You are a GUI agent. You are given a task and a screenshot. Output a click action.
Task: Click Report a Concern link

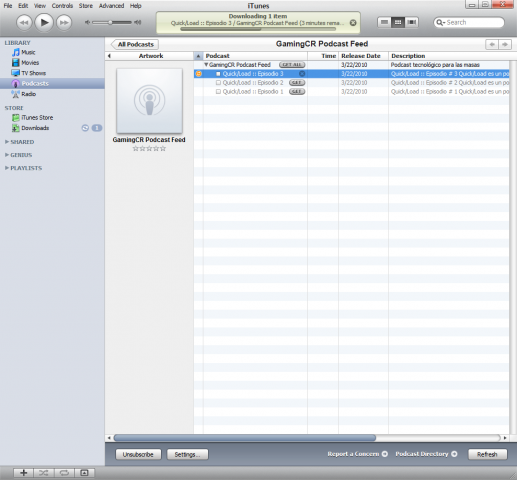(357, 454)
